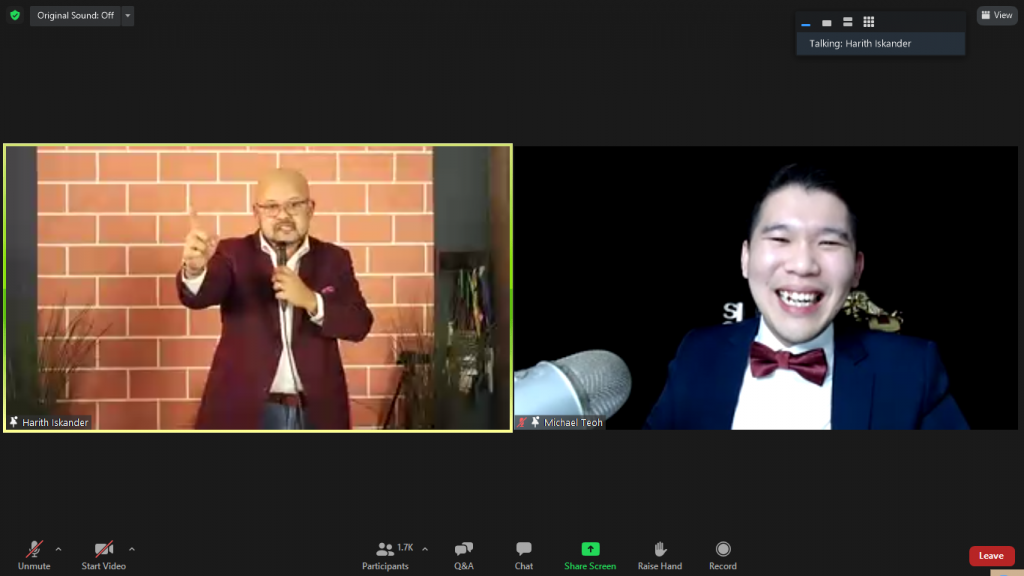
Task: Expand video options arrow beside Start Video
Action: (132, 549)
